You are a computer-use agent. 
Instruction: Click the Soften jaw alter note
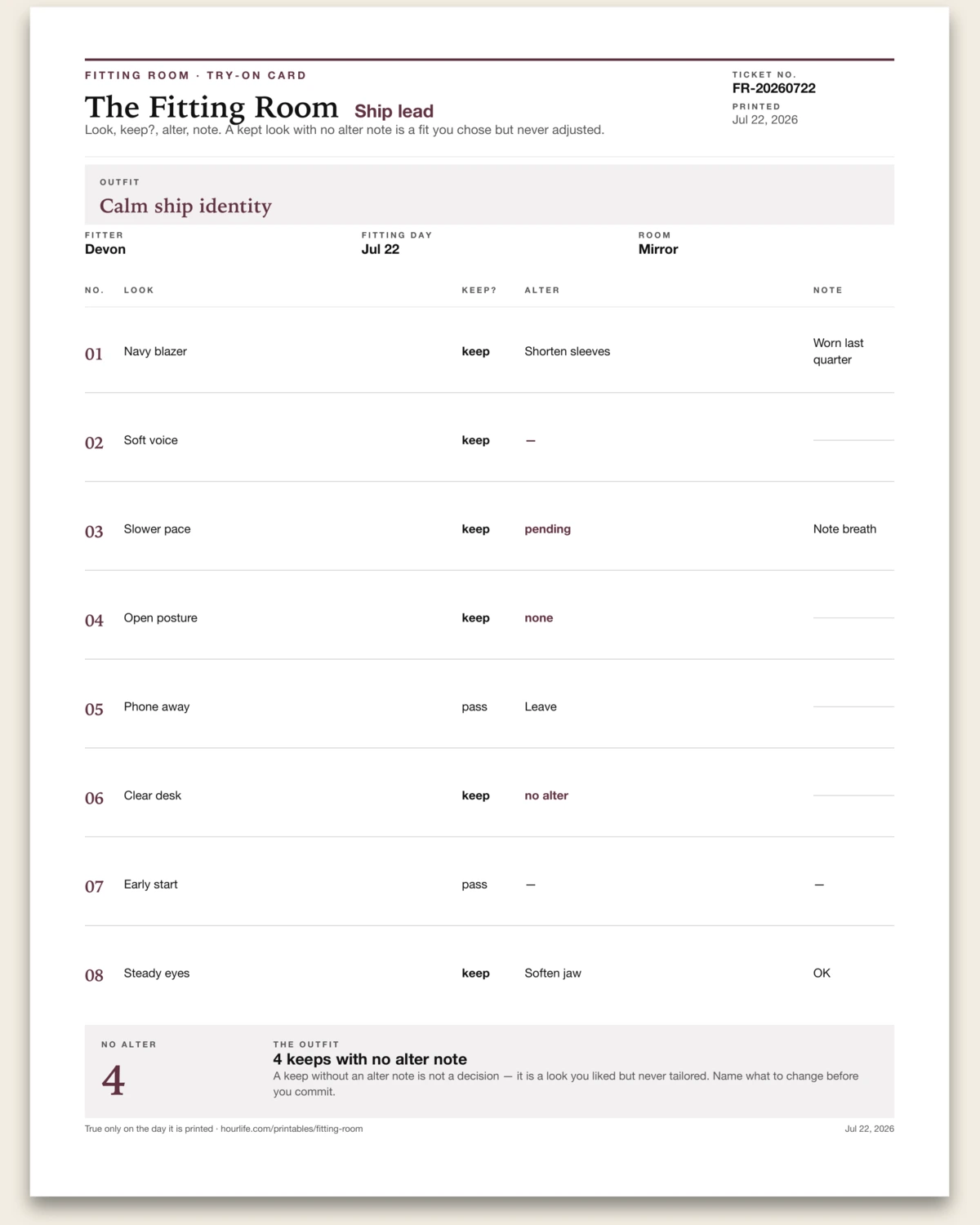553,973
